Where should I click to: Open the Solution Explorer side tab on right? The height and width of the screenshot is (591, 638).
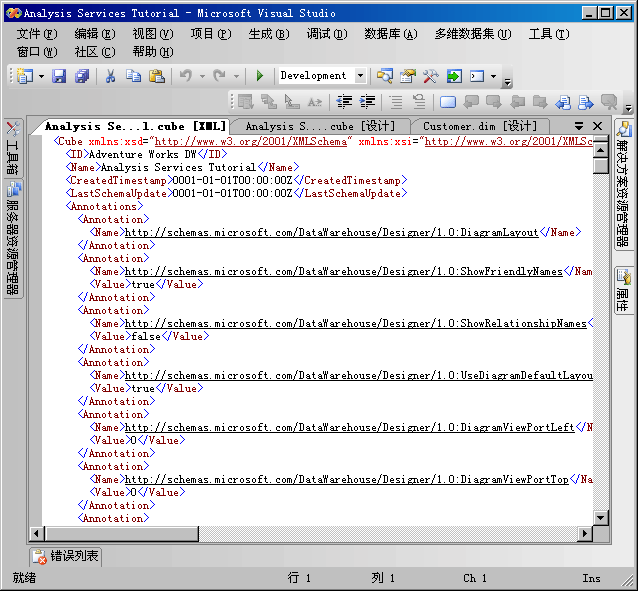[623, 185]
